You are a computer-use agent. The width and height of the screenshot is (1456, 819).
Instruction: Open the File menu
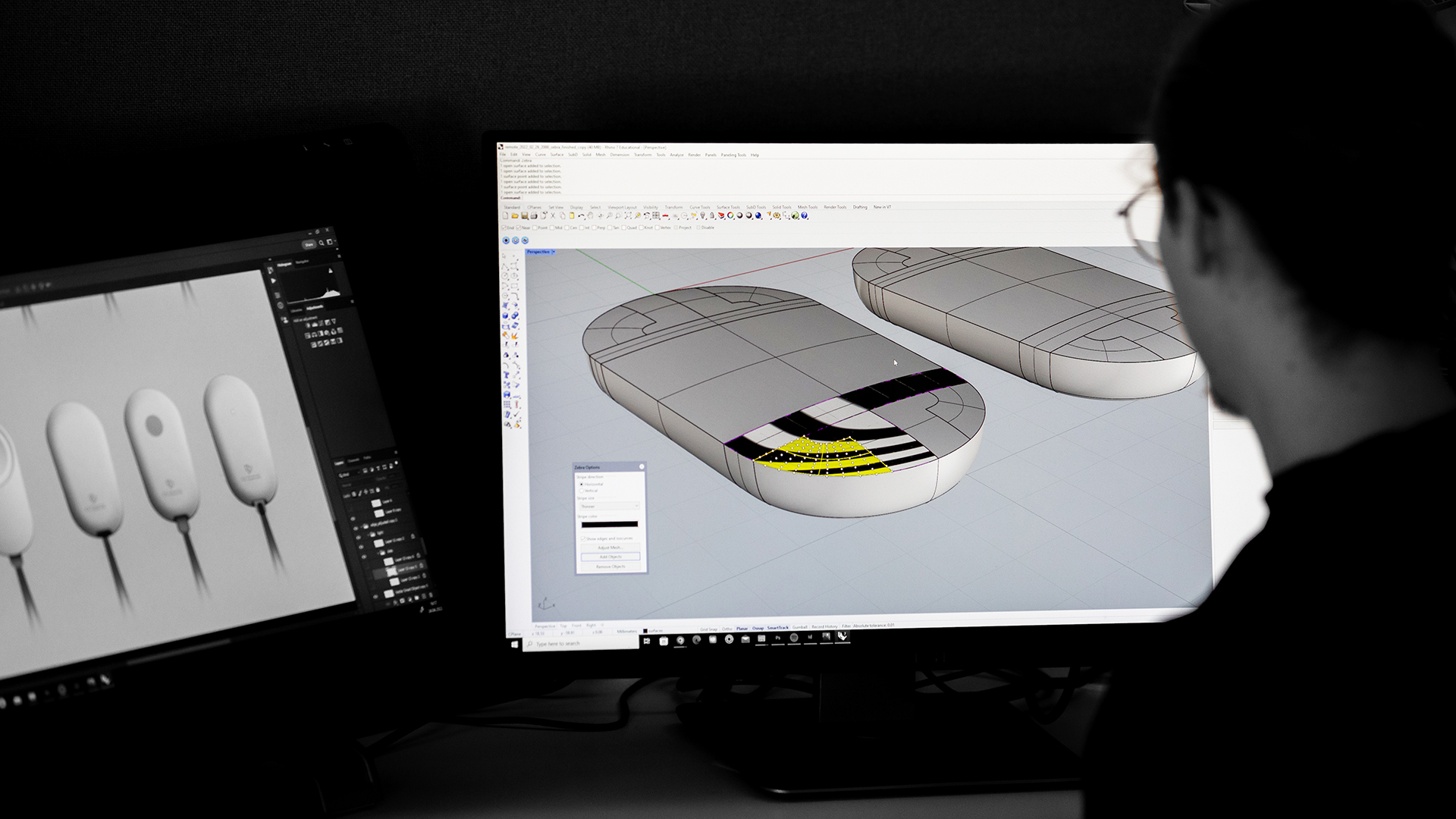(503, 155)
